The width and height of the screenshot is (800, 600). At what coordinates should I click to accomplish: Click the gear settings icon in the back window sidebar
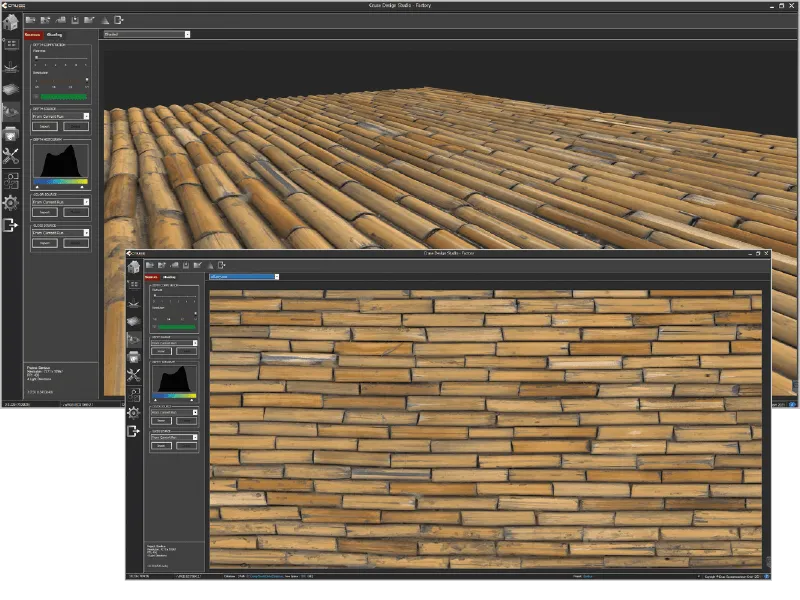(x=11, y=203)
